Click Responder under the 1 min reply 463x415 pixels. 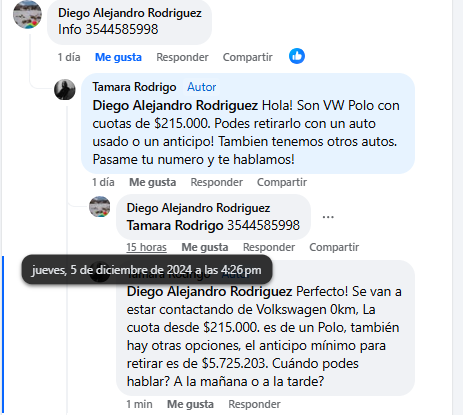click(x=254, y=404)
